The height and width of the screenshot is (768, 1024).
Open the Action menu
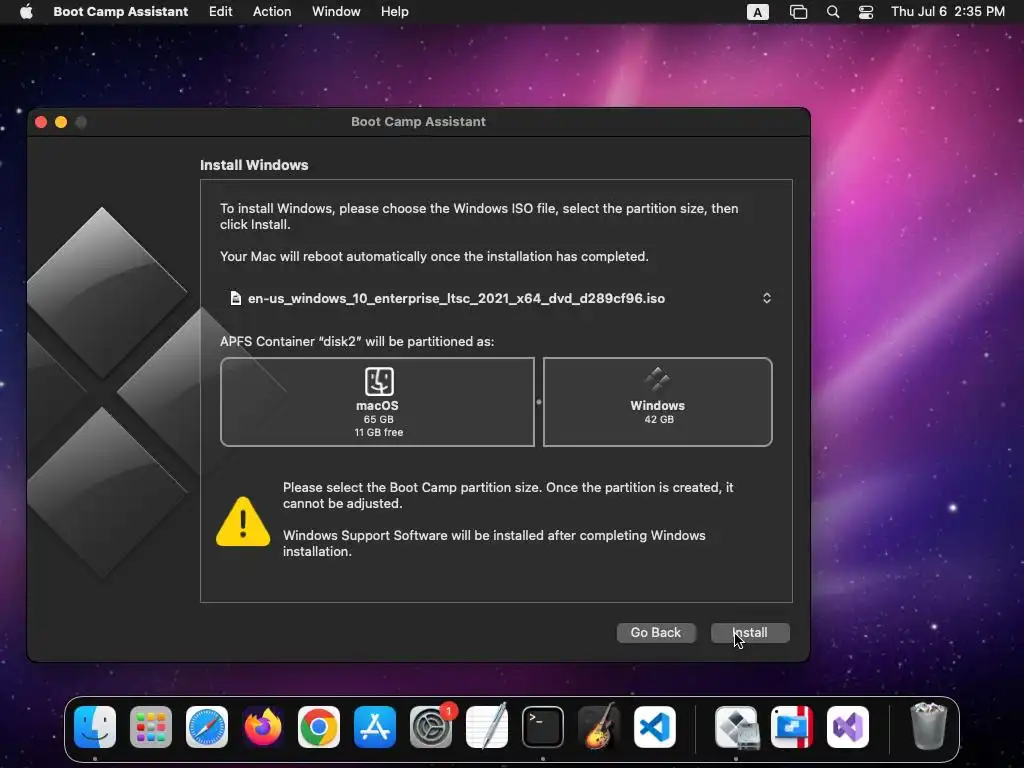coord(272,12)
